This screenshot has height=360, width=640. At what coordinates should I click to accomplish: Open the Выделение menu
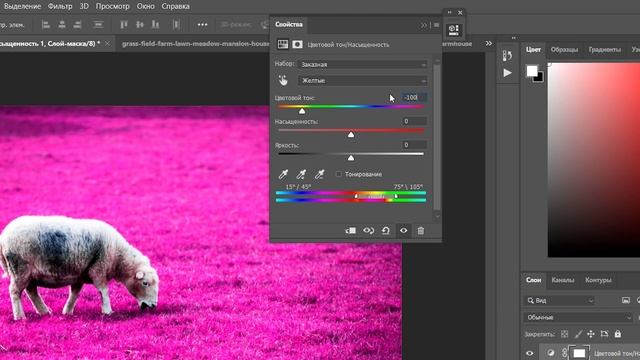[21, 6]
